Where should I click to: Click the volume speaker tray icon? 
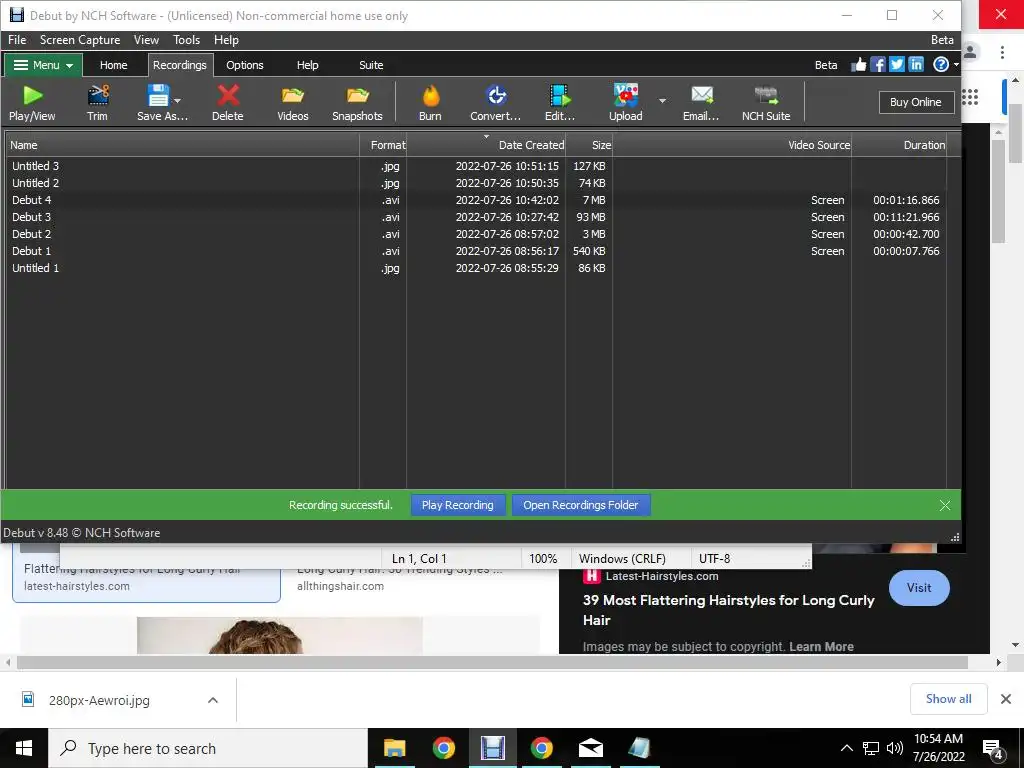894,748
